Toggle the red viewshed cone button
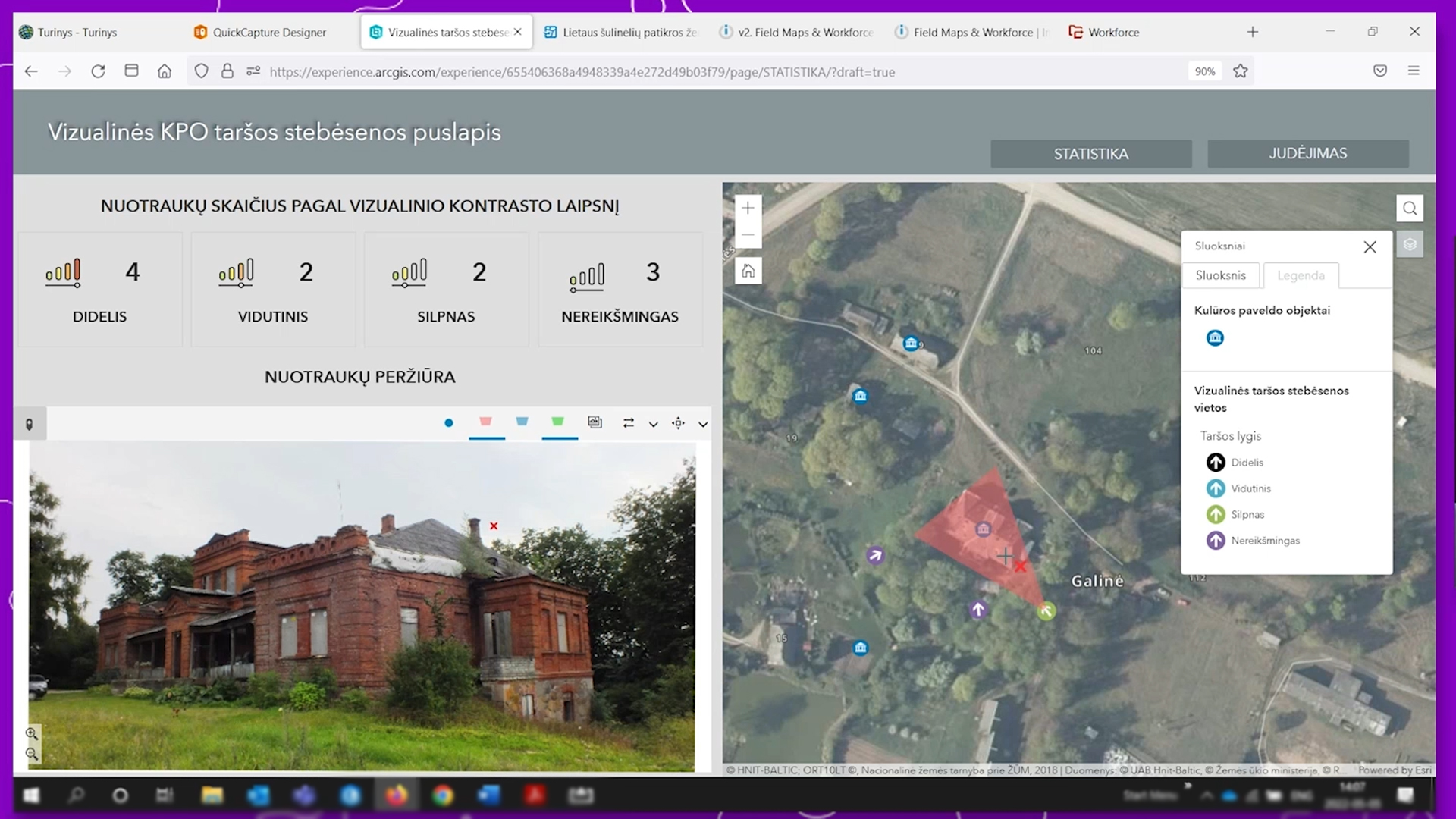Image resolution: width=1456 pixels, height=819 pixels. [485, 422]
